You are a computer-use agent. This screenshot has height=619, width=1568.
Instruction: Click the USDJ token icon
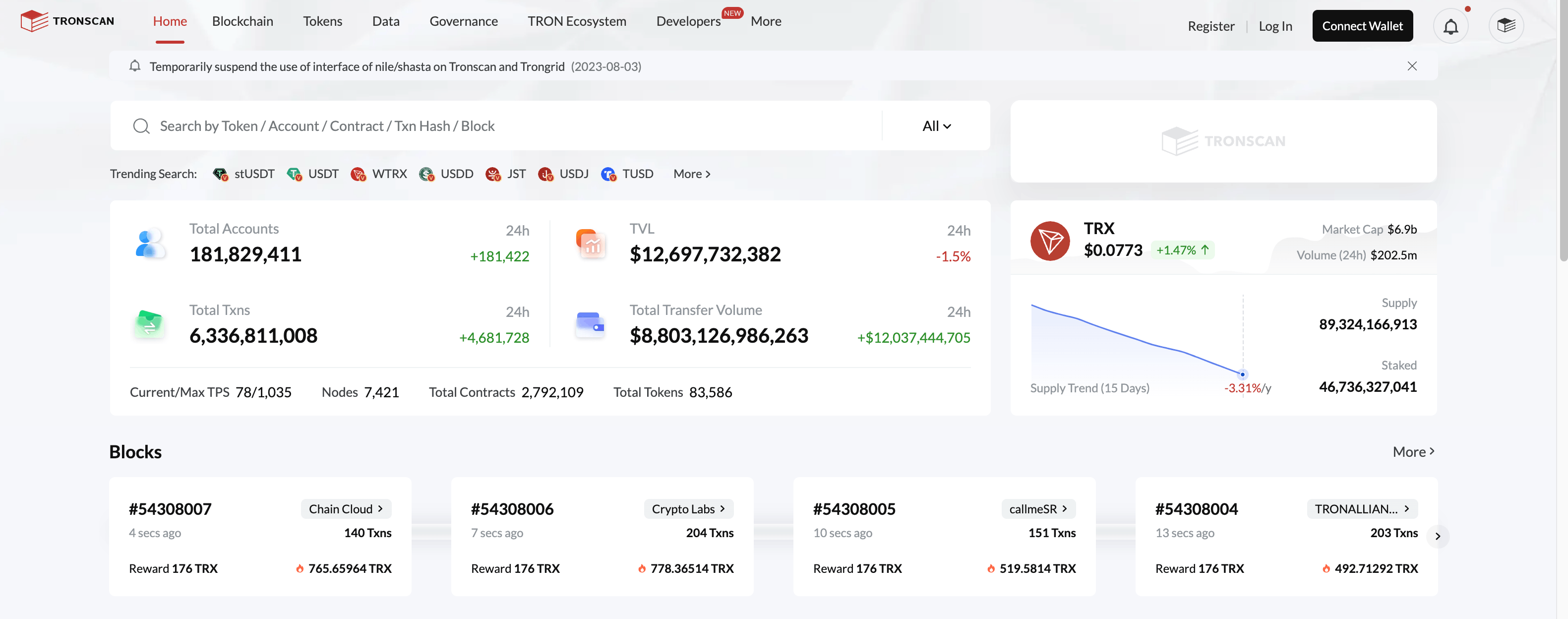[x=545, y=174]
